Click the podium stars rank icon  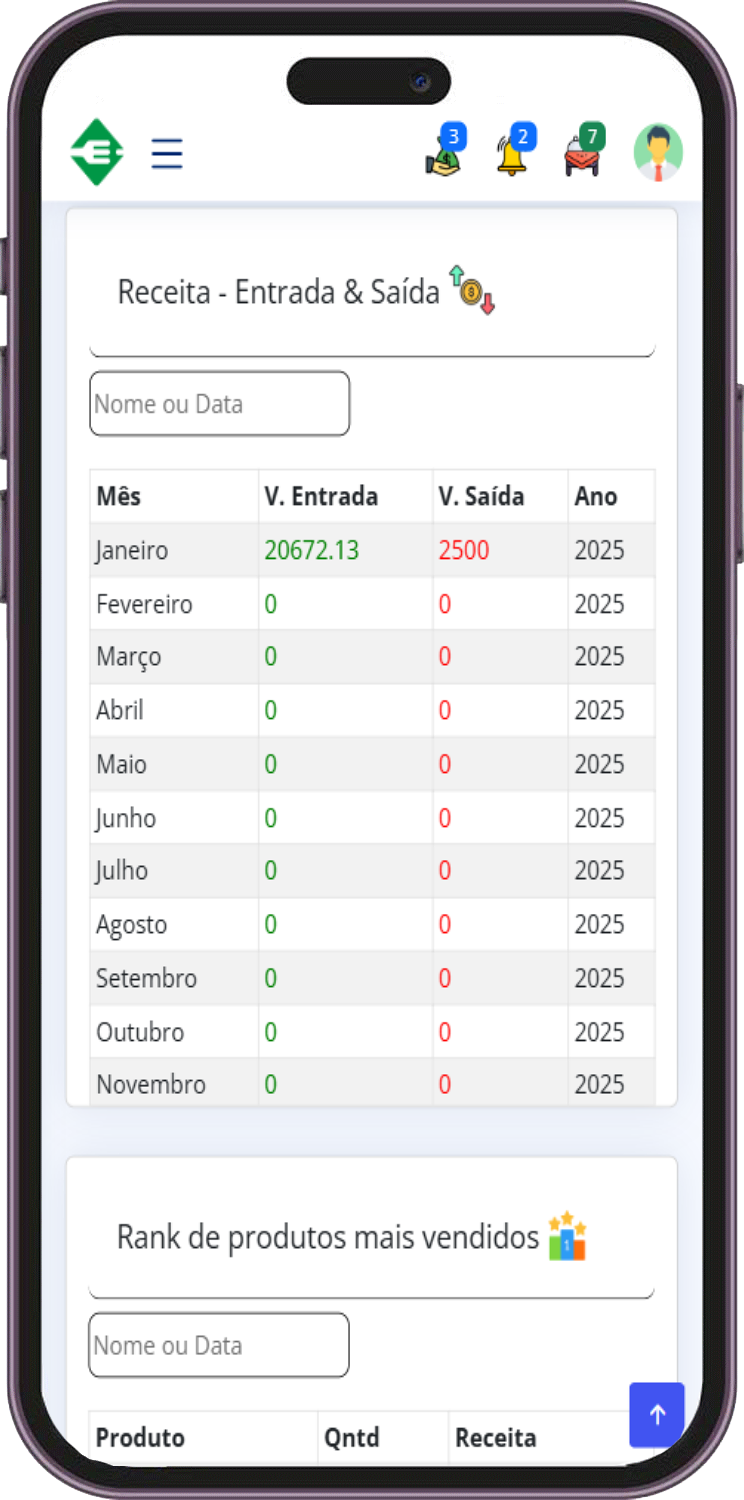tap(567, 1236)
